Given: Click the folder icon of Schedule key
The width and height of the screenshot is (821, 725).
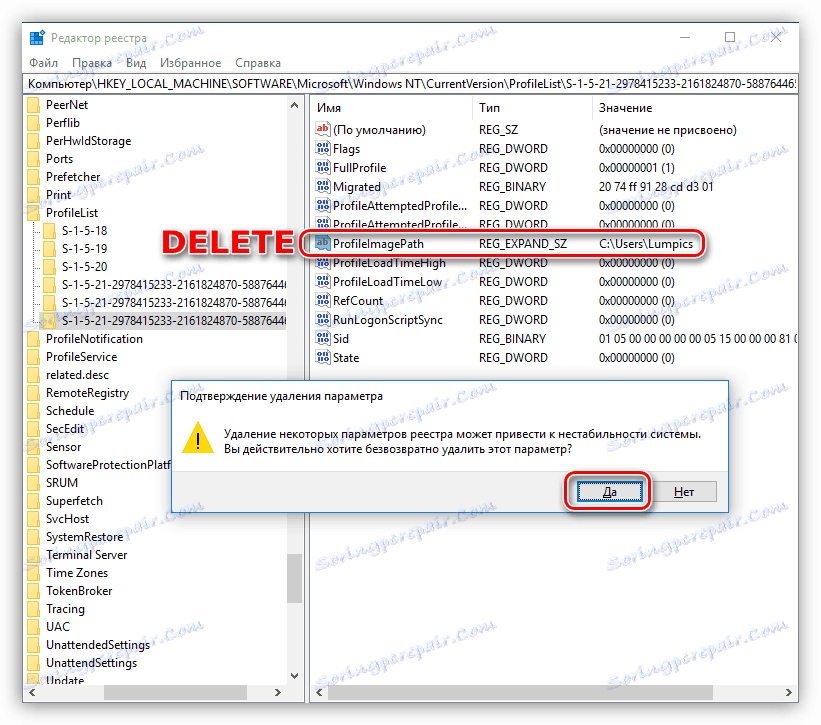Looking at the screenshot, I should click(34, 410).
